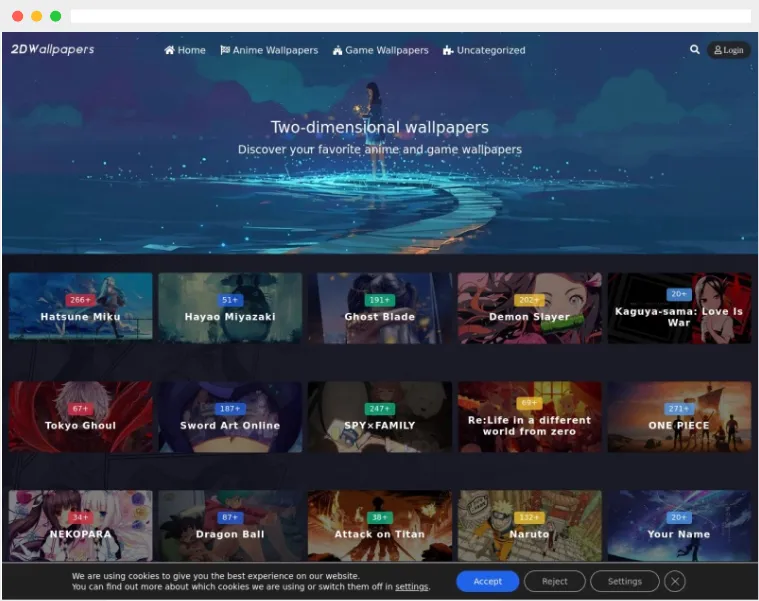The width and height of the screenshot is (759, 601).
Task: Accept the cookies
Action: (487, 581)
